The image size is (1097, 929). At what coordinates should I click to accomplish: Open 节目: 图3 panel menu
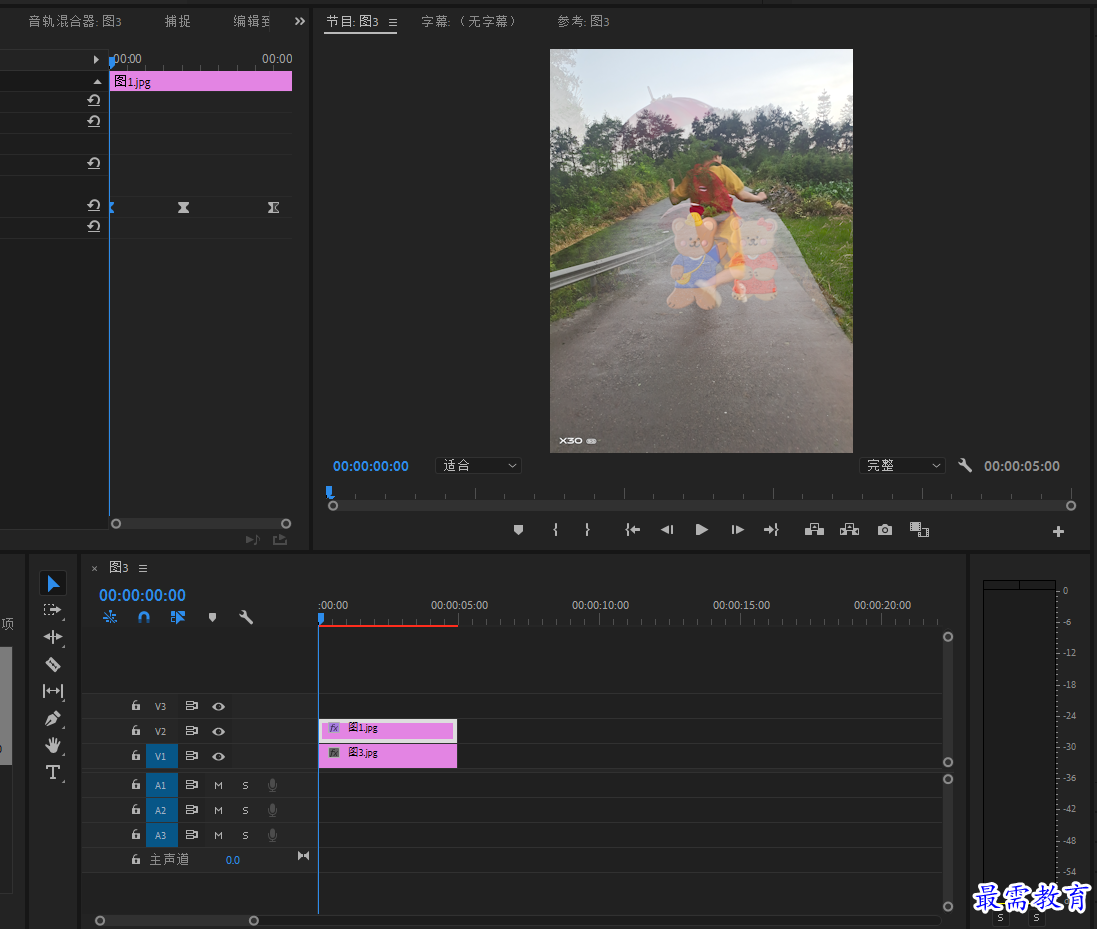[x=393, y=22]
